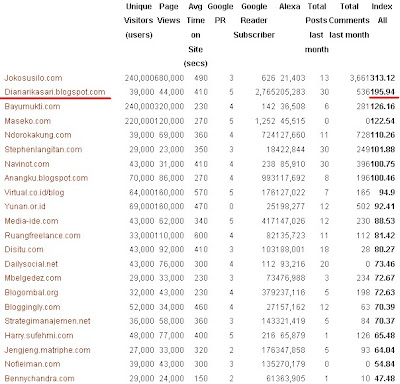400x384 pixels.
Task: Select index value 195.94
Action: tap(382, 92)
